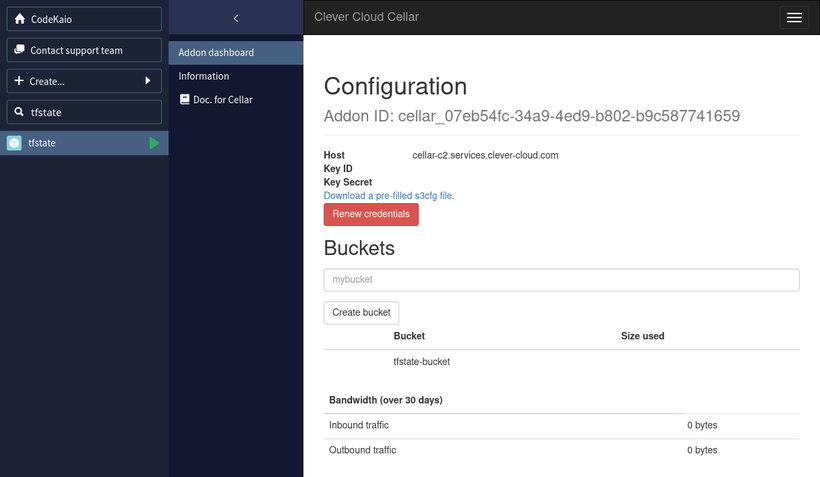Open the Addon dashboard menu item
Image resolution: width=820 pixels, height=477 pixels.
click(216, 52)
